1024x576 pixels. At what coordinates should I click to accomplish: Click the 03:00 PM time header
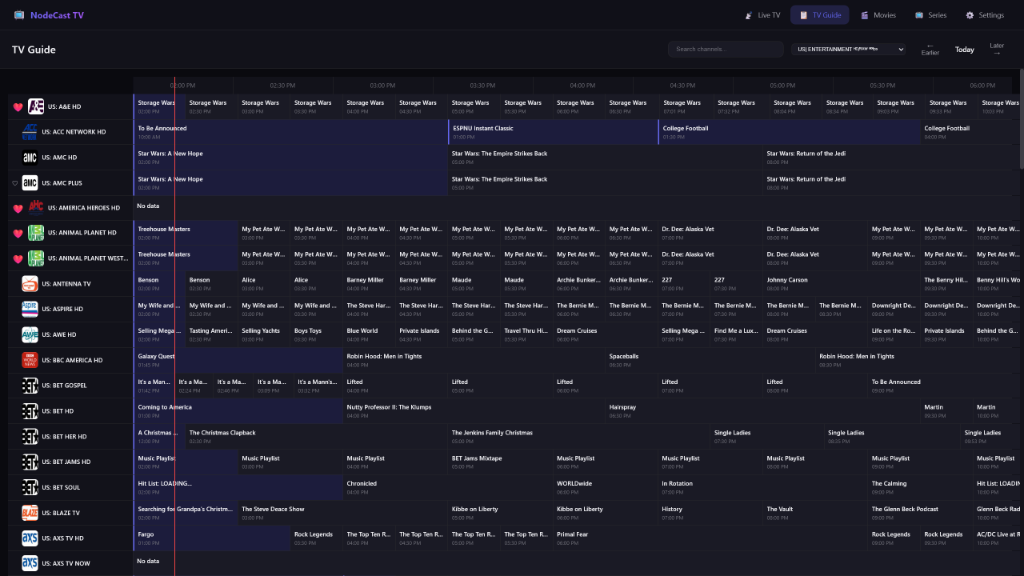point(382,86)
